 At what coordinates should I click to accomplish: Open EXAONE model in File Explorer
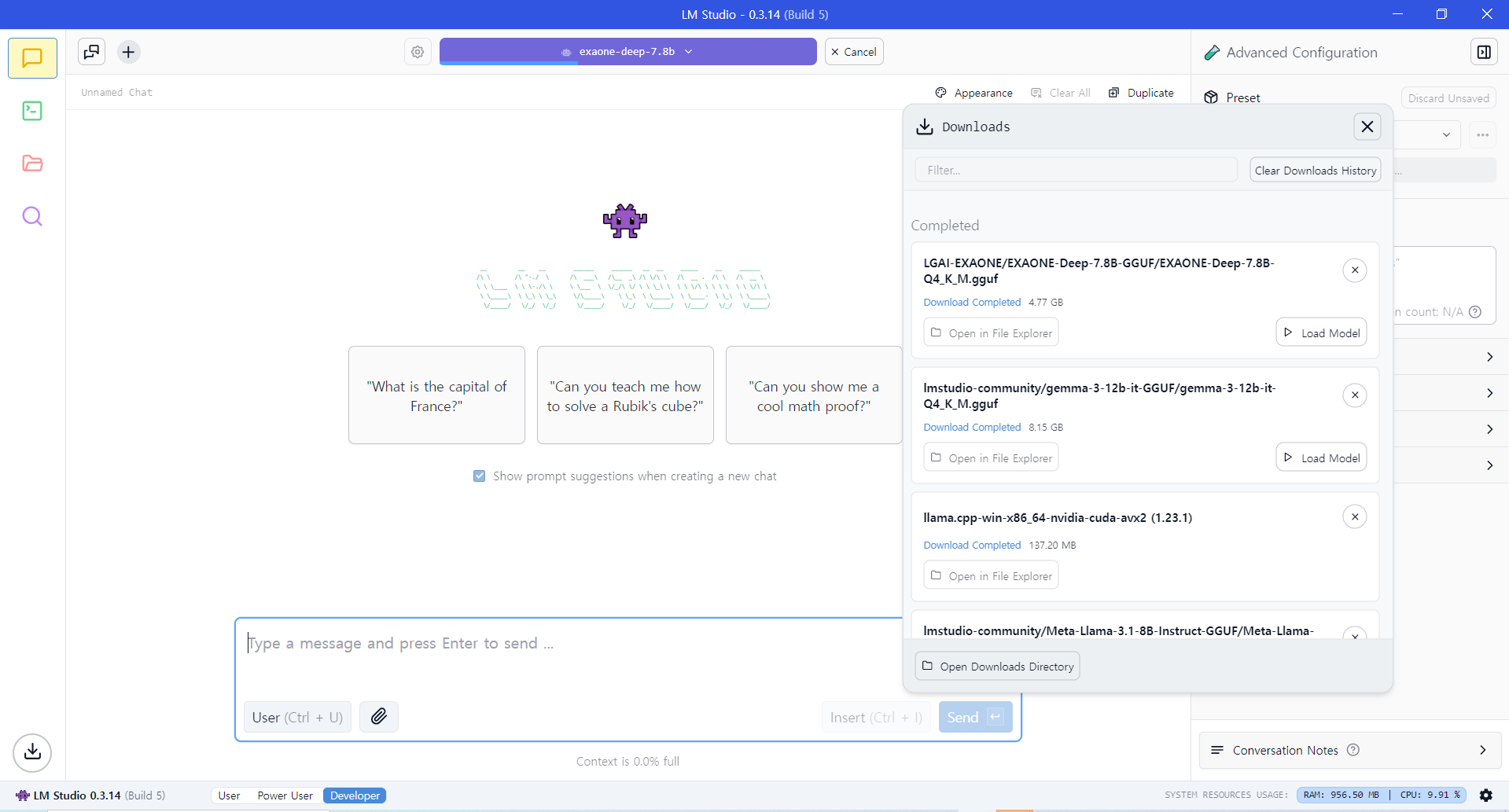coord(991,333)
